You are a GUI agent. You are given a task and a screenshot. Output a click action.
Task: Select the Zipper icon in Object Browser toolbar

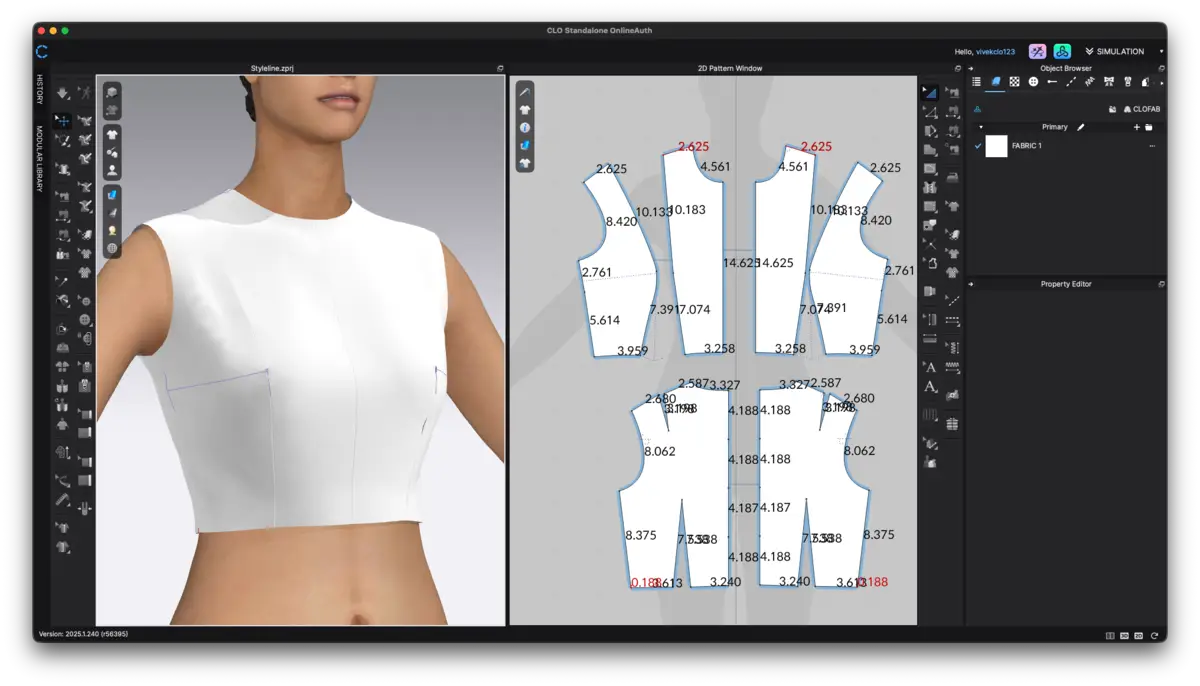pyautogui.click(x=1128, y=81)
